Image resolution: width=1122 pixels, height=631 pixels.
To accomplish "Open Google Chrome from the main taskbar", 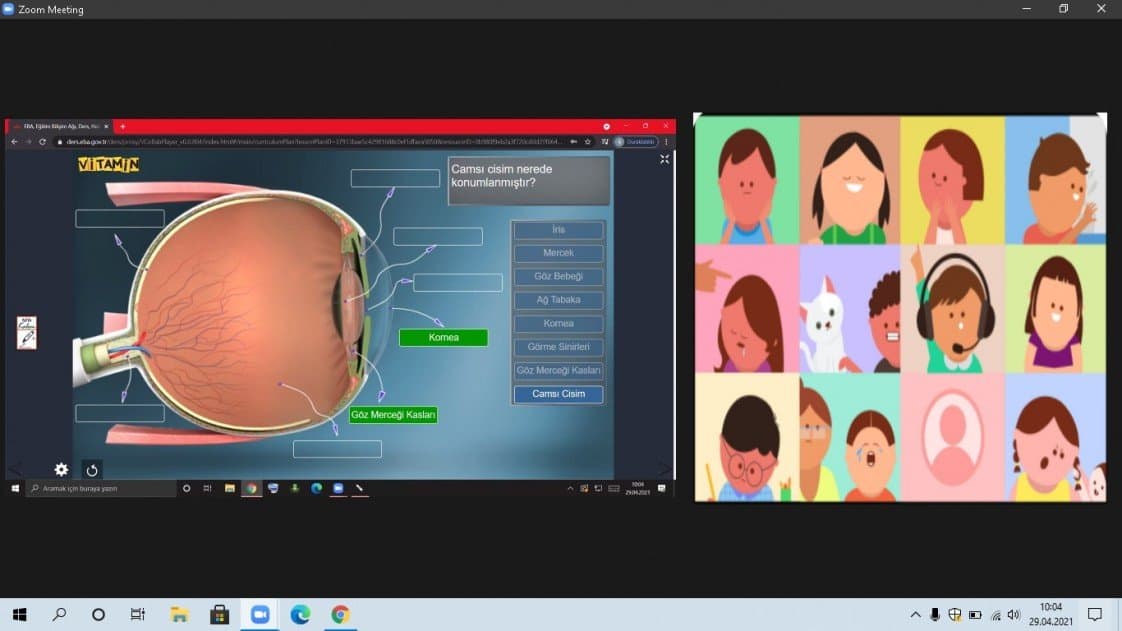I will coord(341,615).
